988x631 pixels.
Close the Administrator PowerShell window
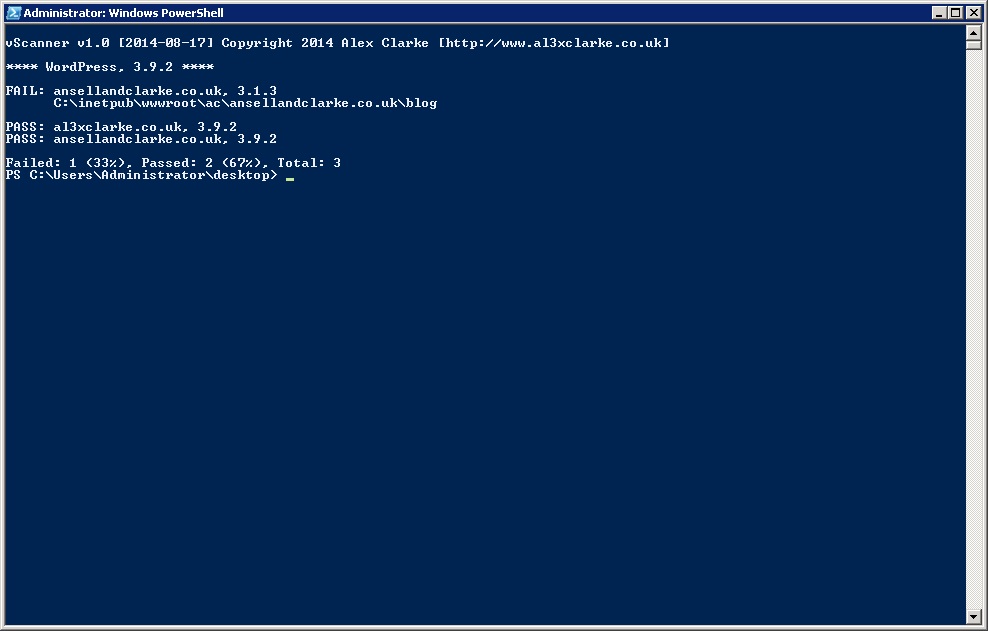(x=974, y=13)
